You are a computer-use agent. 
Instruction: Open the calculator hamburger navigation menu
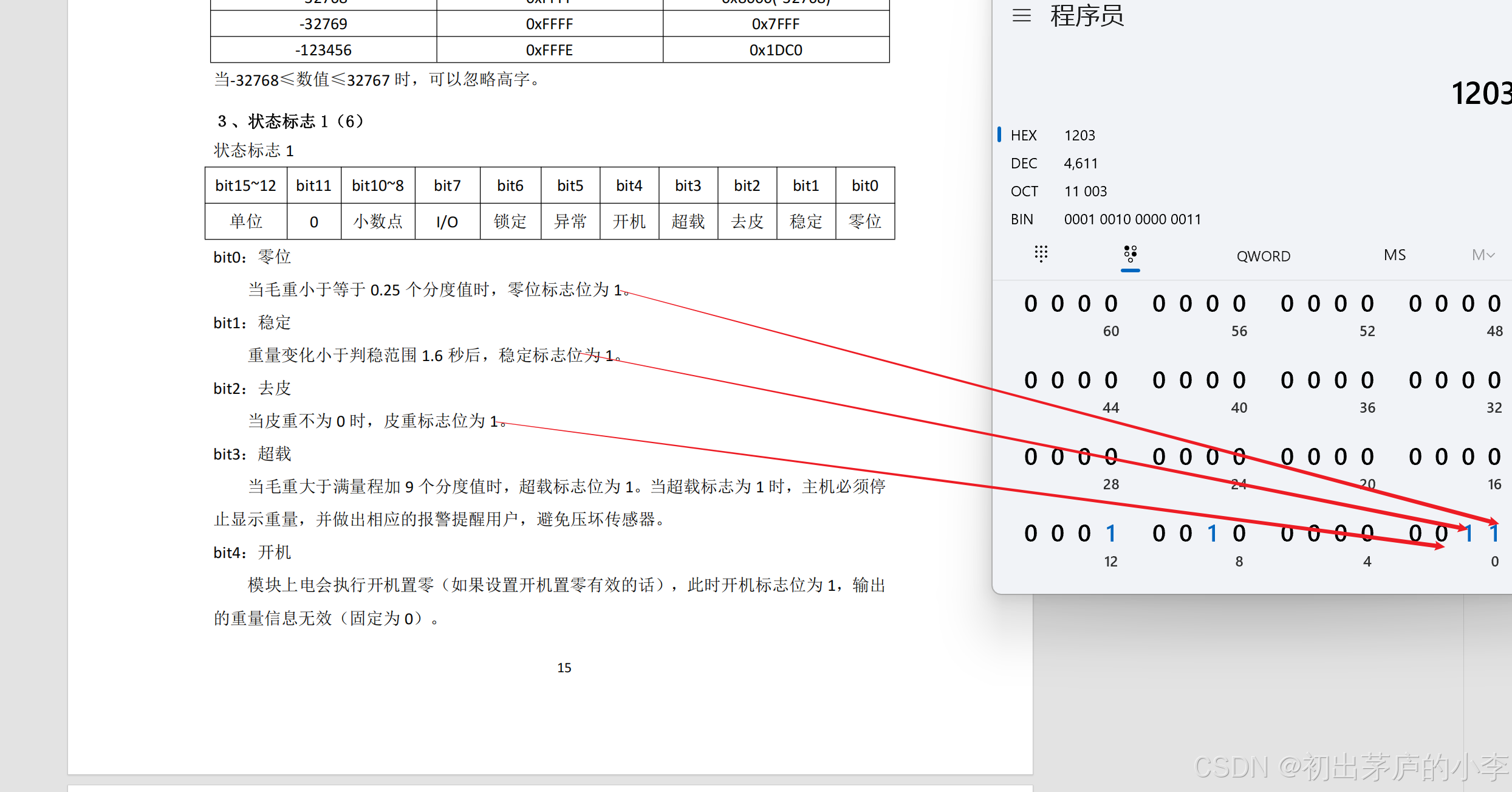1022,15
